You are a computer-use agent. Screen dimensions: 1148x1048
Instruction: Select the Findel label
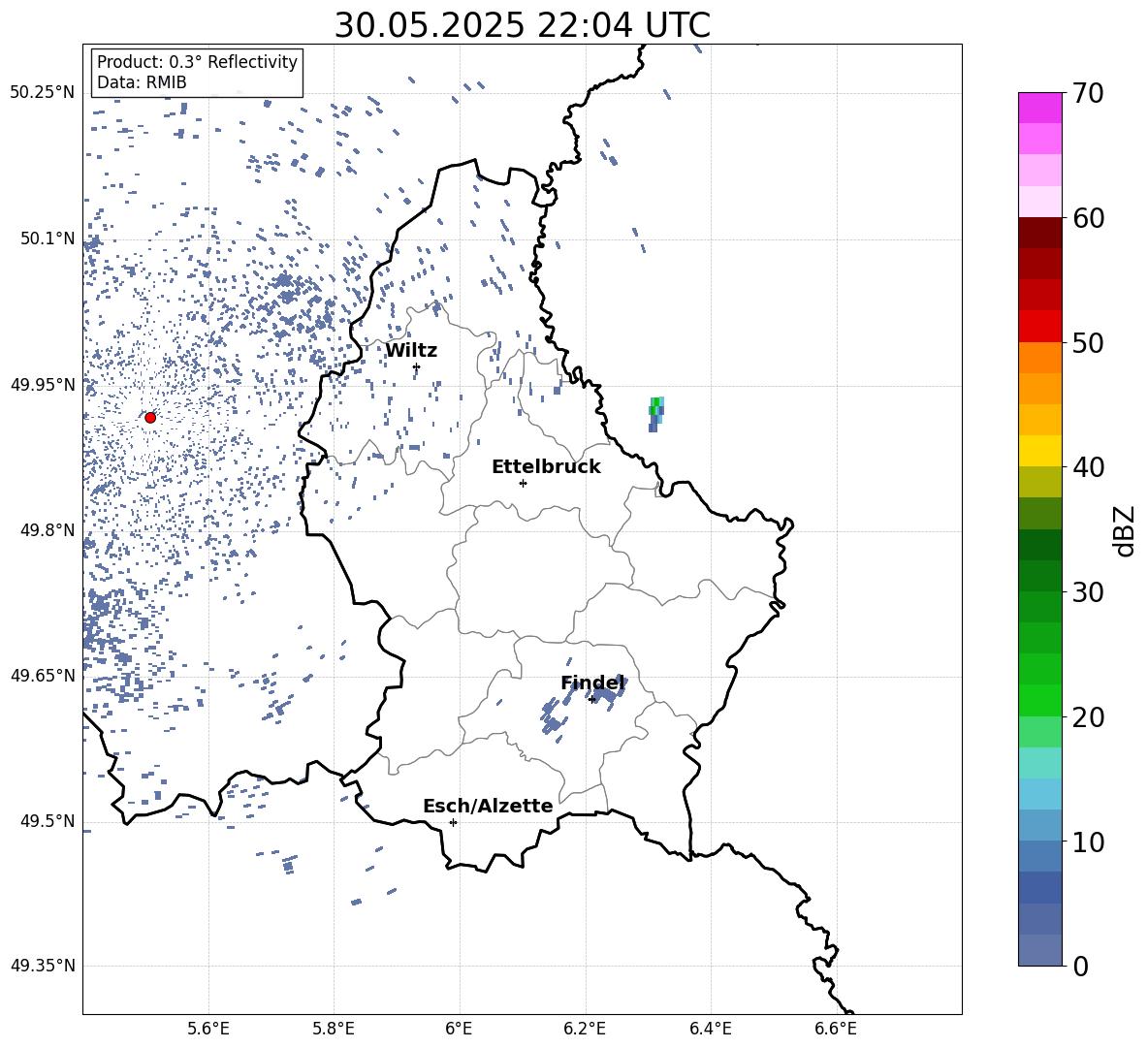coord(592,683)
